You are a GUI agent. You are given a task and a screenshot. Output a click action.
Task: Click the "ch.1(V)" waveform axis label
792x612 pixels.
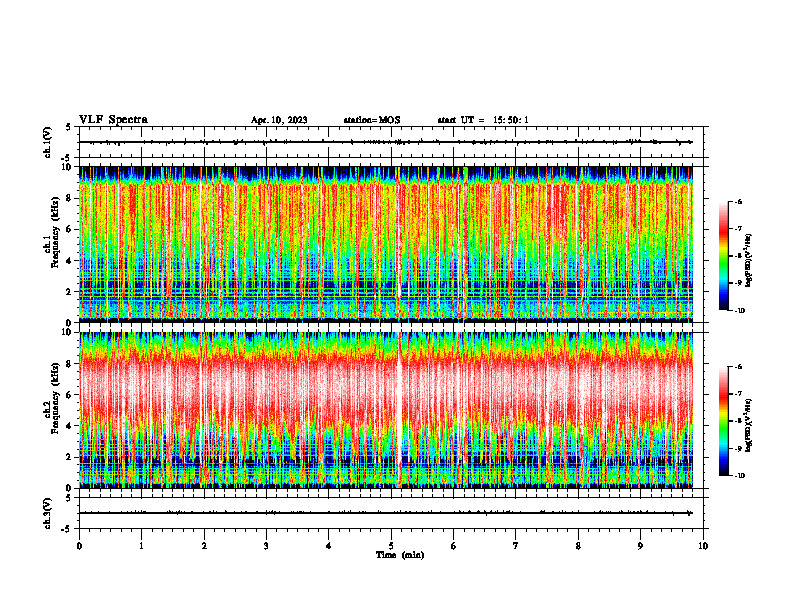click(48, 142)
